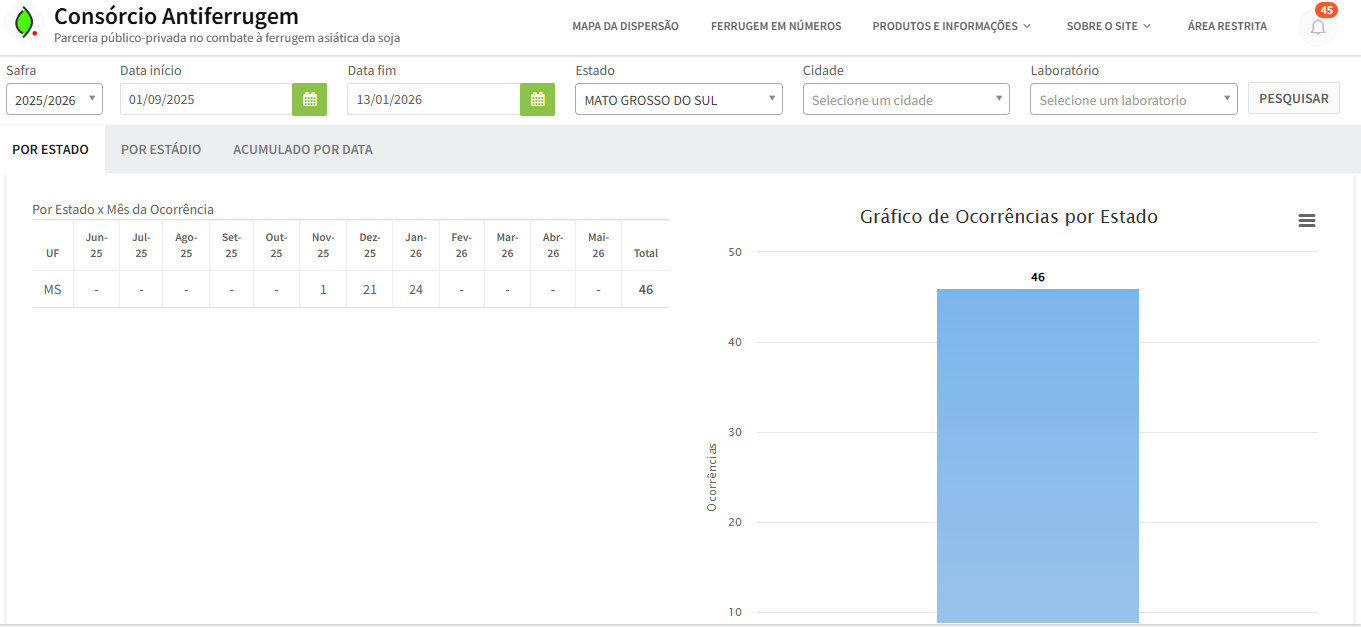The image size is (1361, 627).
Task: Expand the Produtos e Informações menu
Action: 950,26
